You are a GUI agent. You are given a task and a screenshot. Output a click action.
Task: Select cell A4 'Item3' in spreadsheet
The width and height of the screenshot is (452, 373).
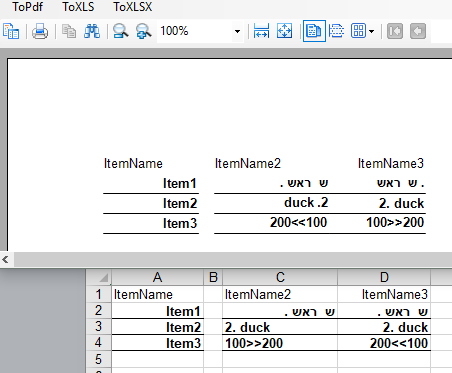pos(157,343)
